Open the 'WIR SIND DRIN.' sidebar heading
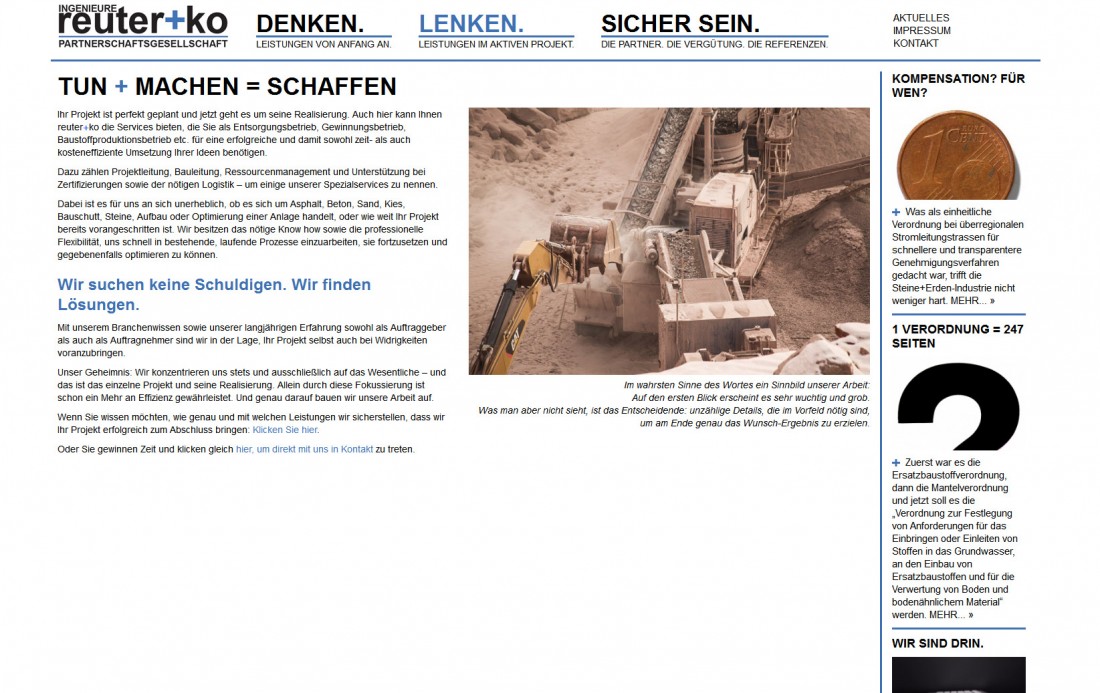The image size is (1100, 693). [x=938, y=643]
